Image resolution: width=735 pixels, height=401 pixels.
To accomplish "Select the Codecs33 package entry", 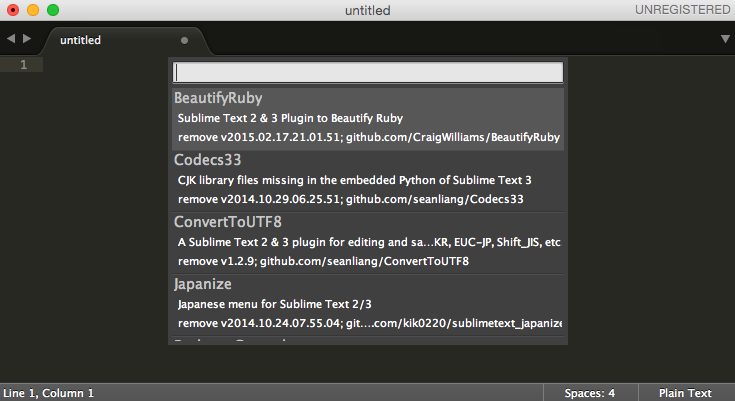I will click(x=368, y=181).
